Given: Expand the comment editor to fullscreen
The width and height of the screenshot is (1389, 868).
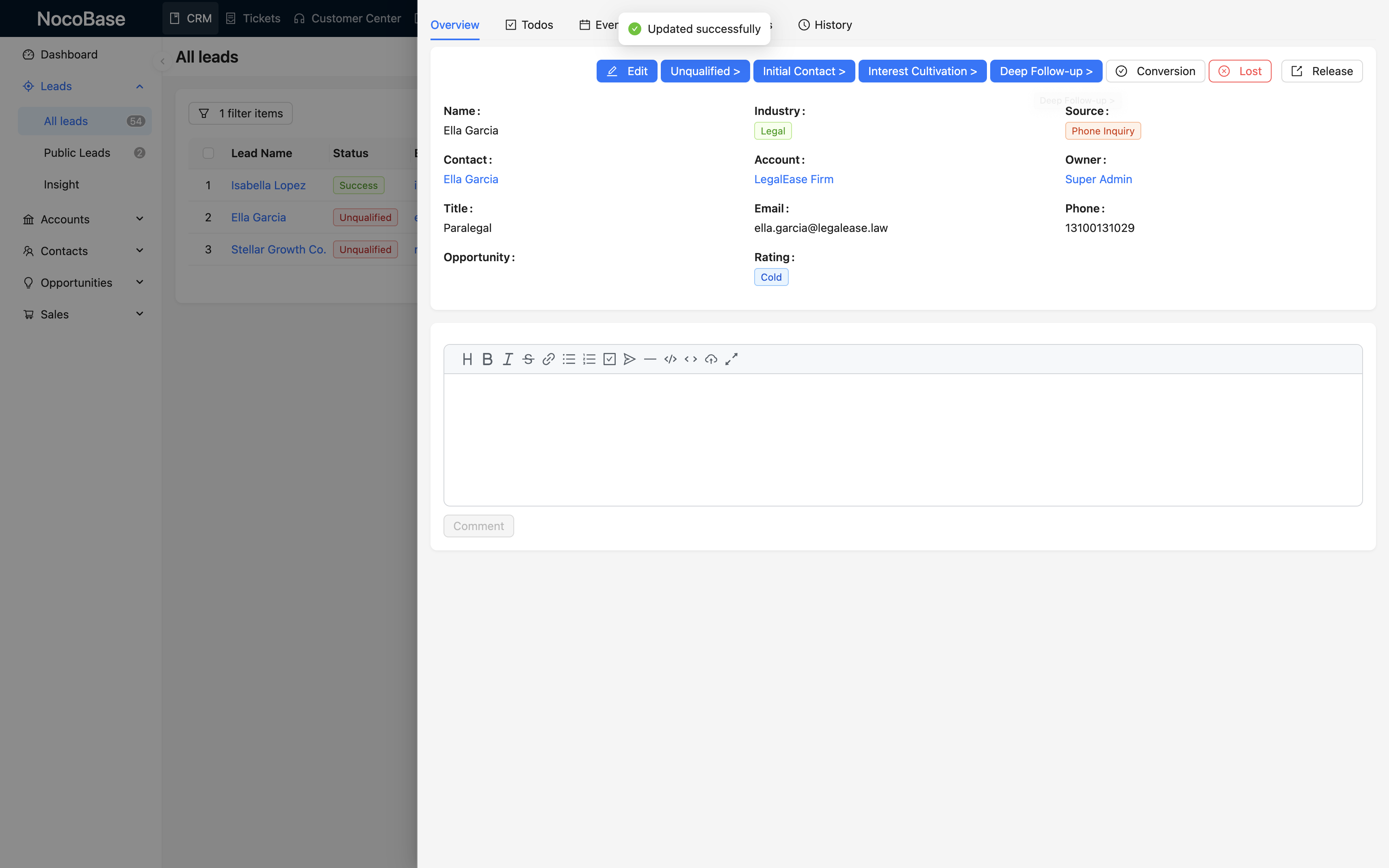Looking at the screenshot, I should point(731,359).
